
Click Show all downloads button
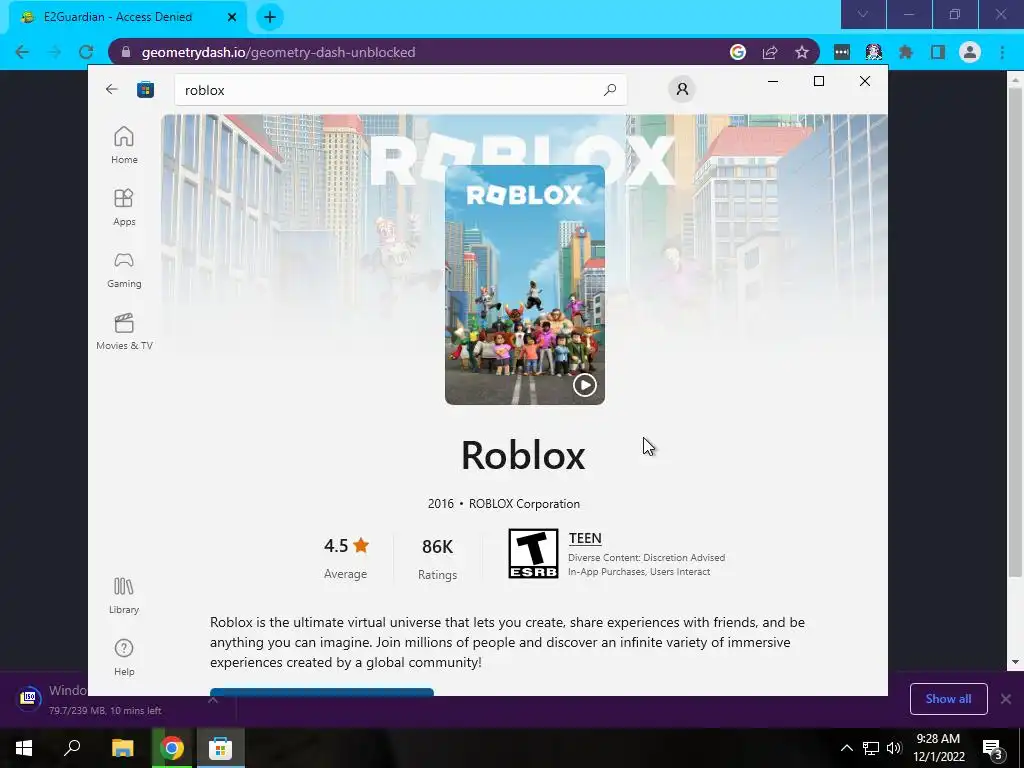click(948, 699)
